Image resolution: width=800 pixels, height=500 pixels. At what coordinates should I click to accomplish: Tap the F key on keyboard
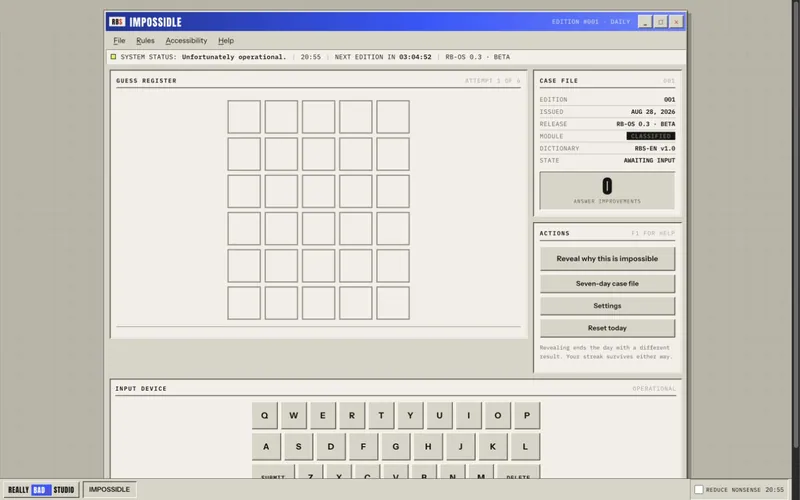(x=363, y=446)
